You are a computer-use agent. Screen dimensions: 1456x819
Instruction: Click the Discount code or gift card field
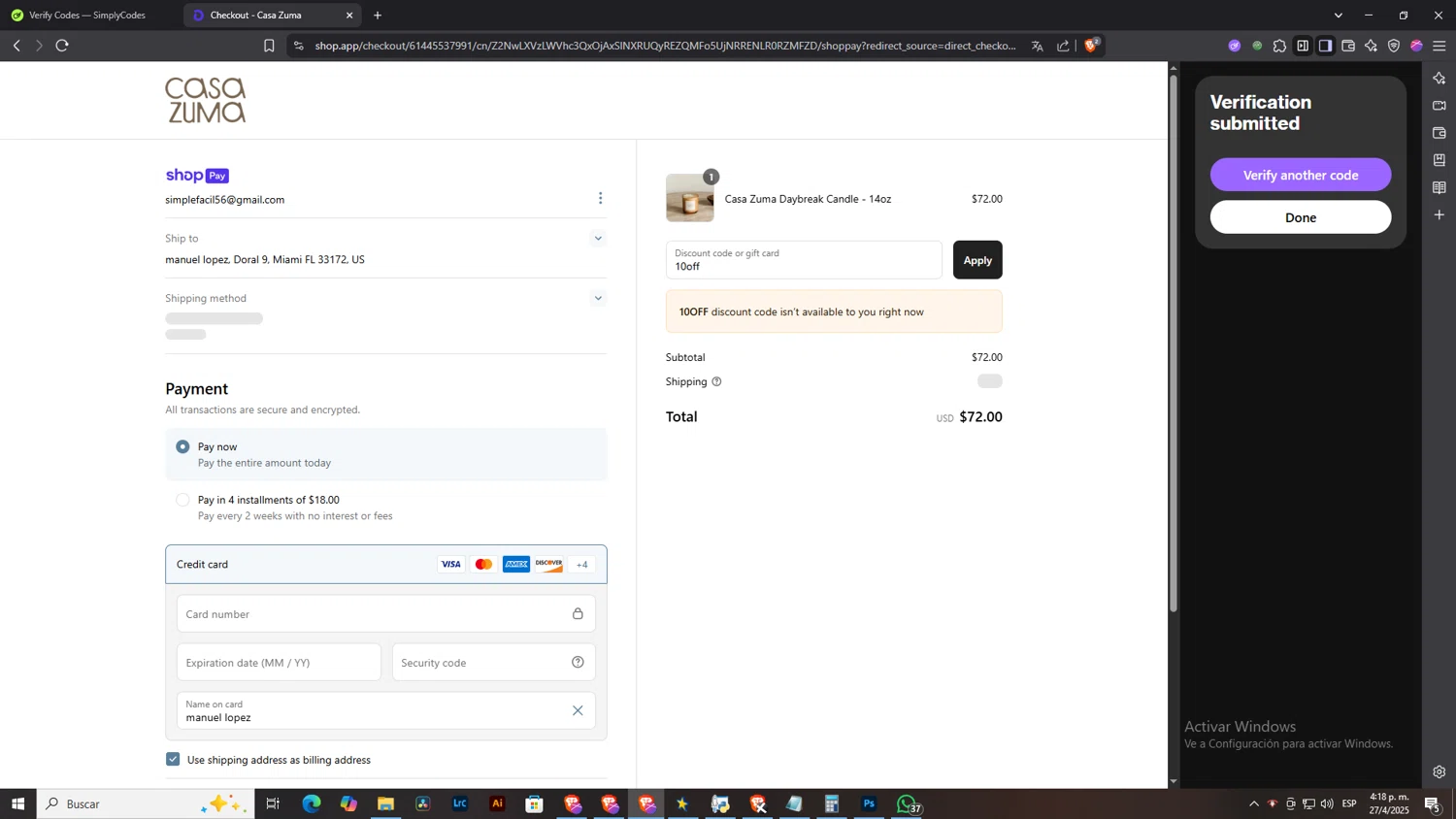(x=804, y=260)
